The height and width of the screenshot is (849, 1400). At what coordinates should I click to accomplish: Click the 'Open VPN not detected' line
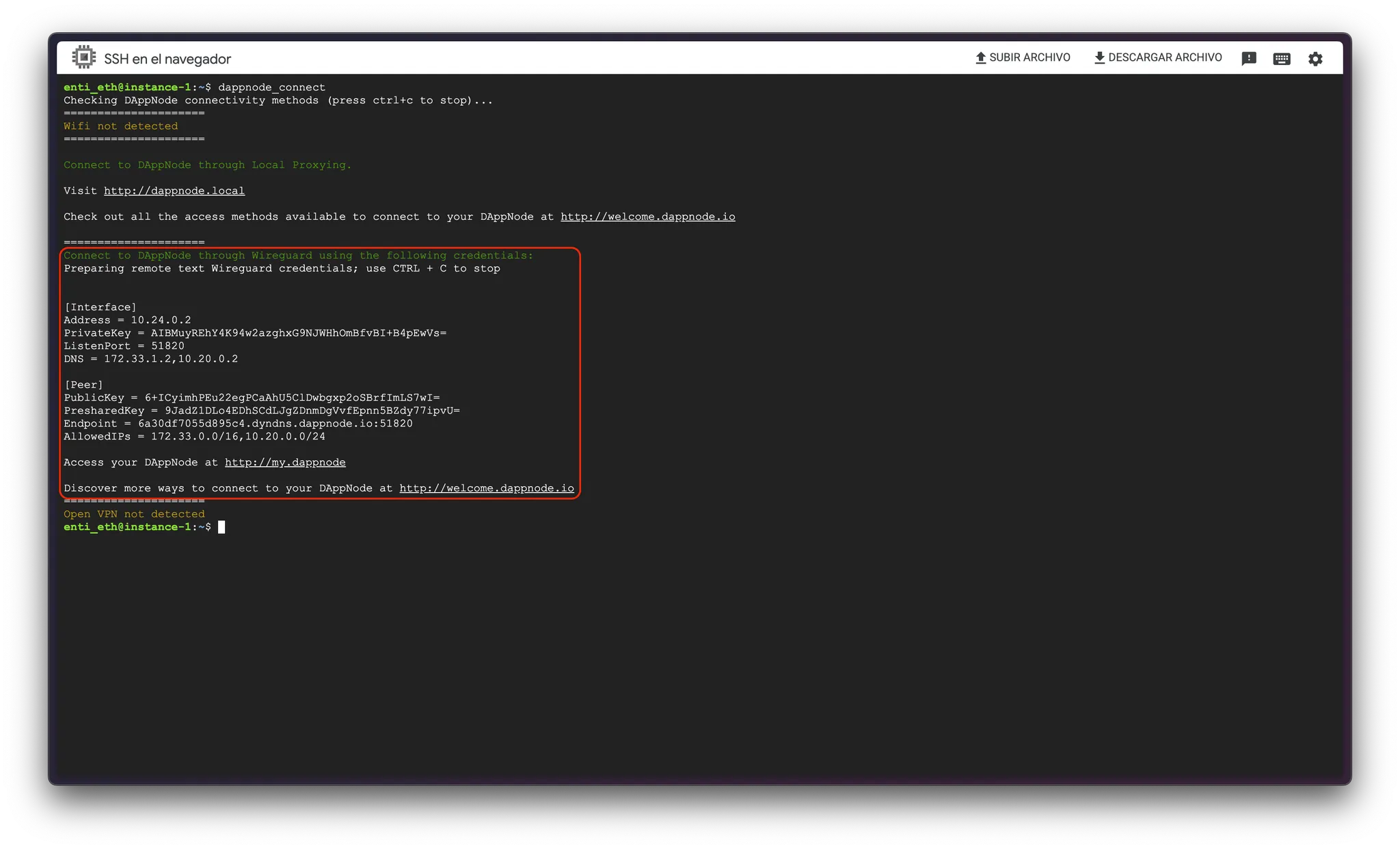tap(134, 515)
